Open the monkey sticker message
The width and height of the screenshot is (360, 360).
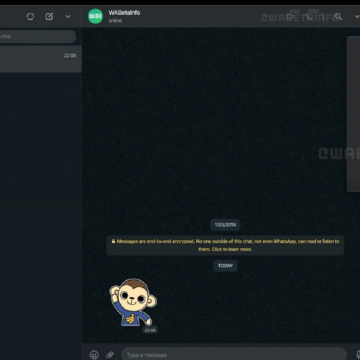click(x=133, y=303)
